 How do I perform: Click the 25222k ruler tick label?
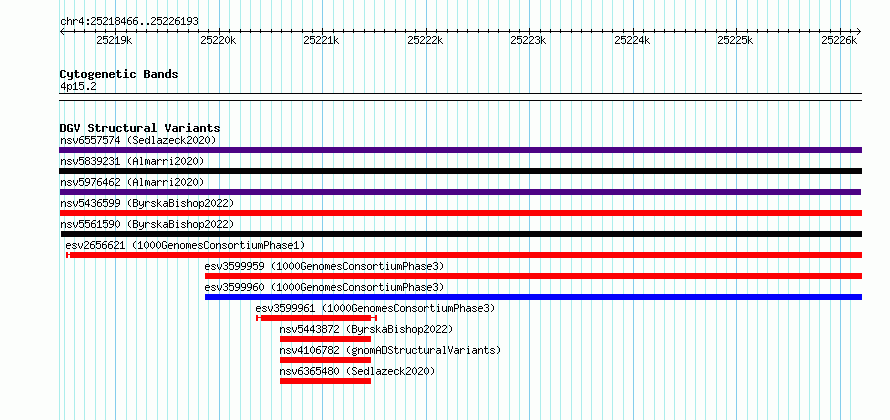click(x=425, y=40)
